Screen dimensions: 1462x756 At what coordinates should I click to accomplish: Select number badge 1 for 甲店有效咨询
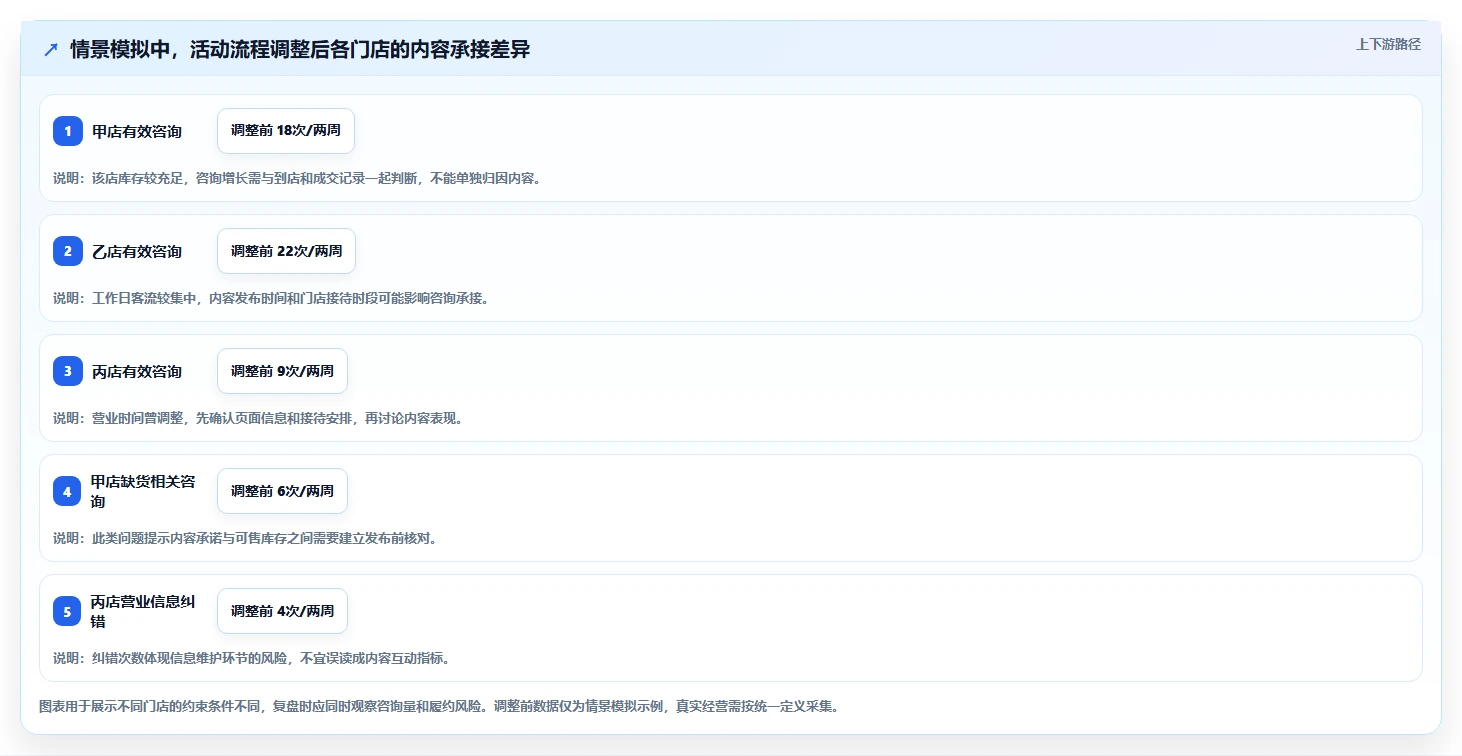pyautogui.click(x=68, y=131)
